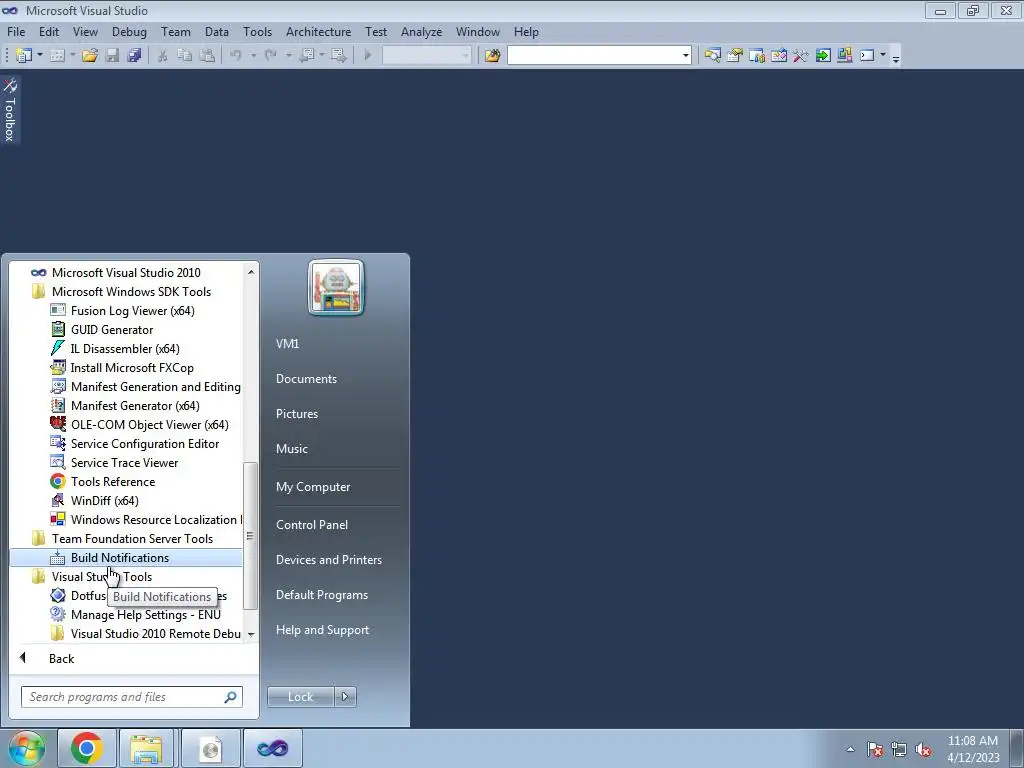1024x768 pixels.
Task: Click the Start Debugging play icon
Action: (368, 56)
